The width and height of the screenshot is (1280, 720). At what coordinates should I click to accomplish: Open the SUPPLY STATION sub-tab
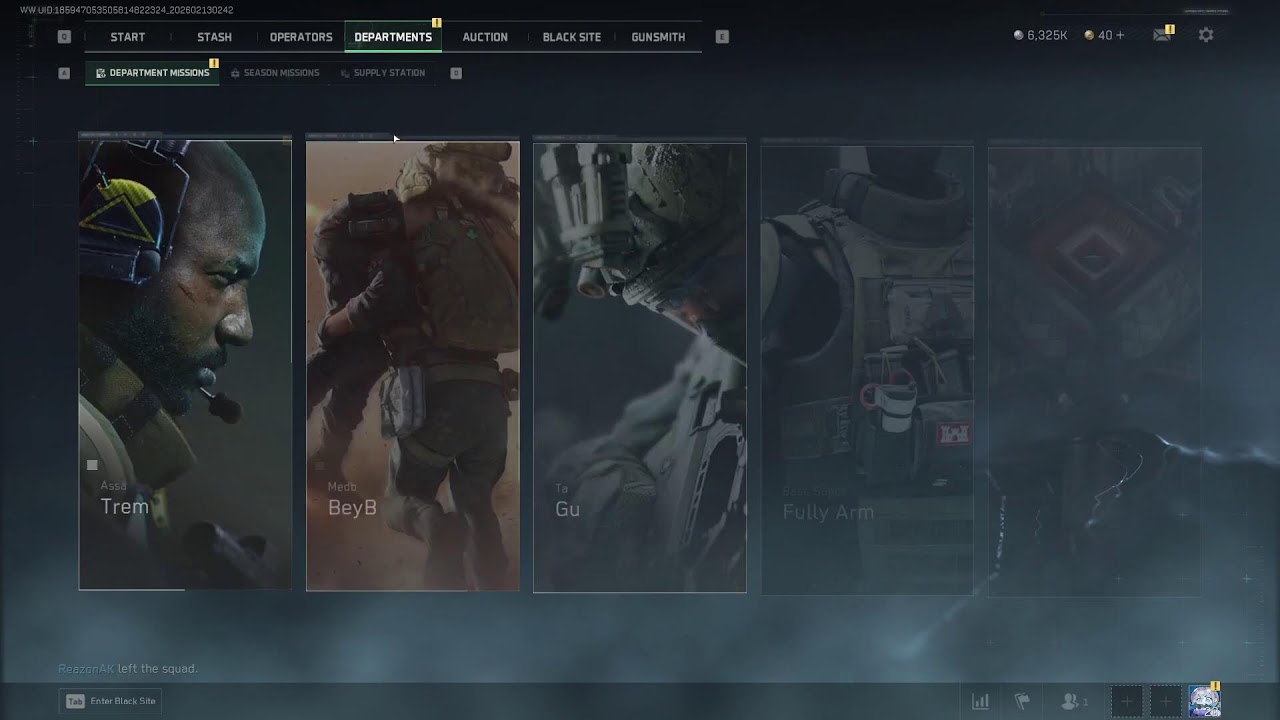383,73
